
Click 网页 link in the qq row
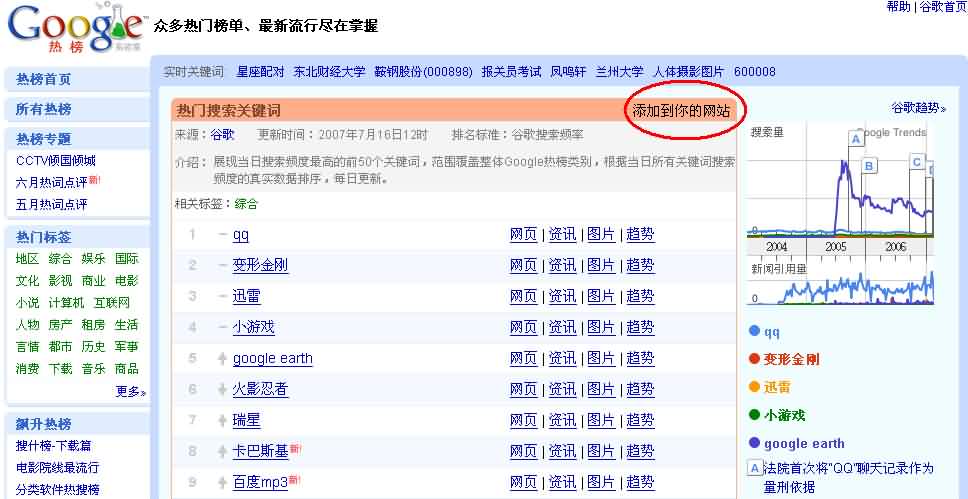(524, 235)
